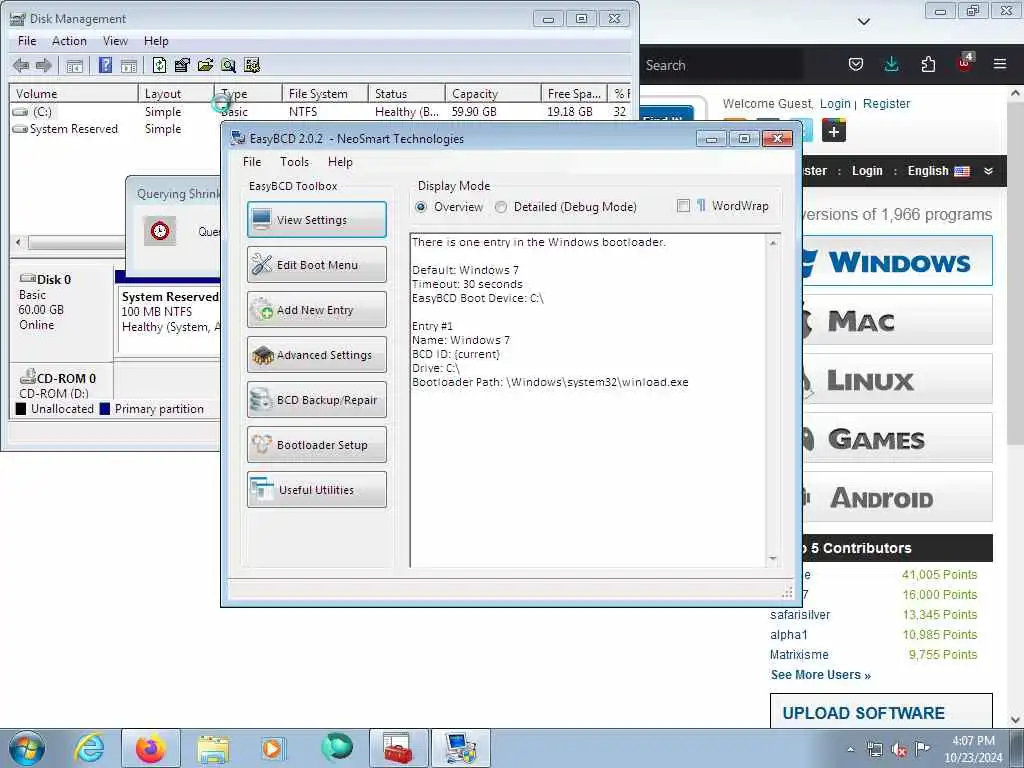The image size is (1024, 768).
Task: Click scroll-down arrow in EasyBCD text pane
Action: click(x=773, y=559)
